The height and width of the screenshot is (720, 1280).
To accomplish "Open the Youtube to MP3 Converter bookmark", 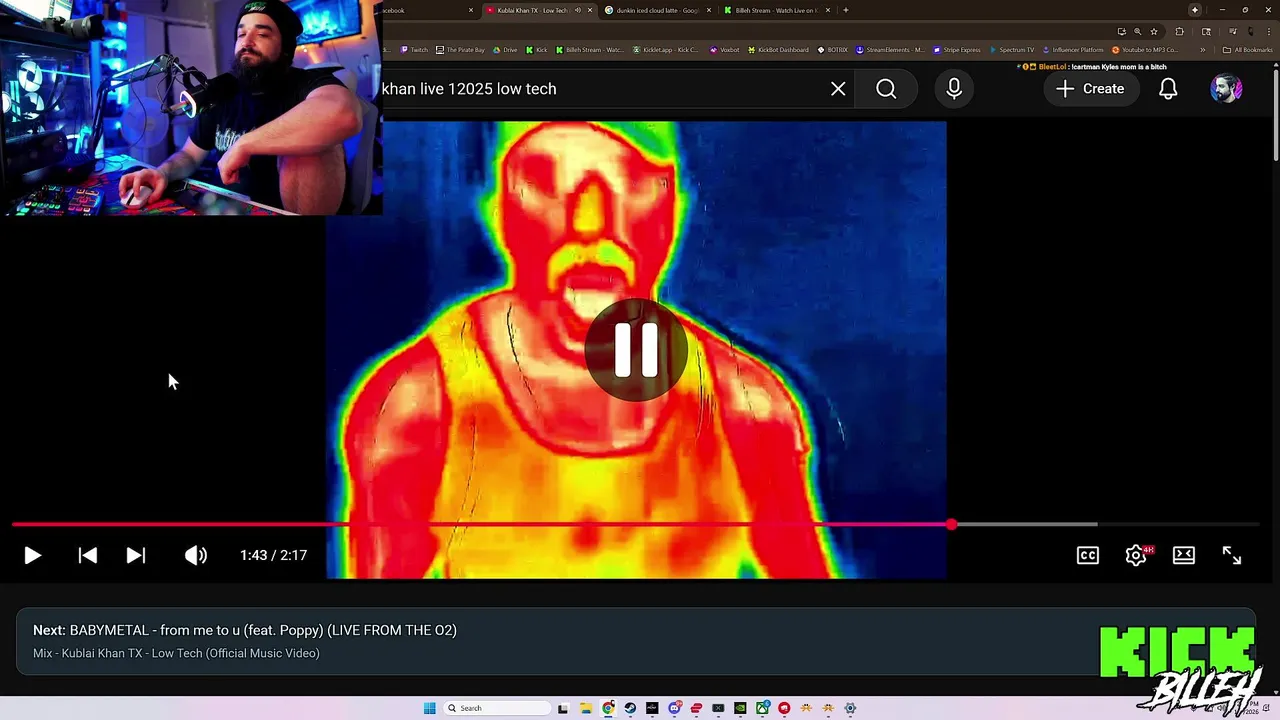I will (1145, 50).
